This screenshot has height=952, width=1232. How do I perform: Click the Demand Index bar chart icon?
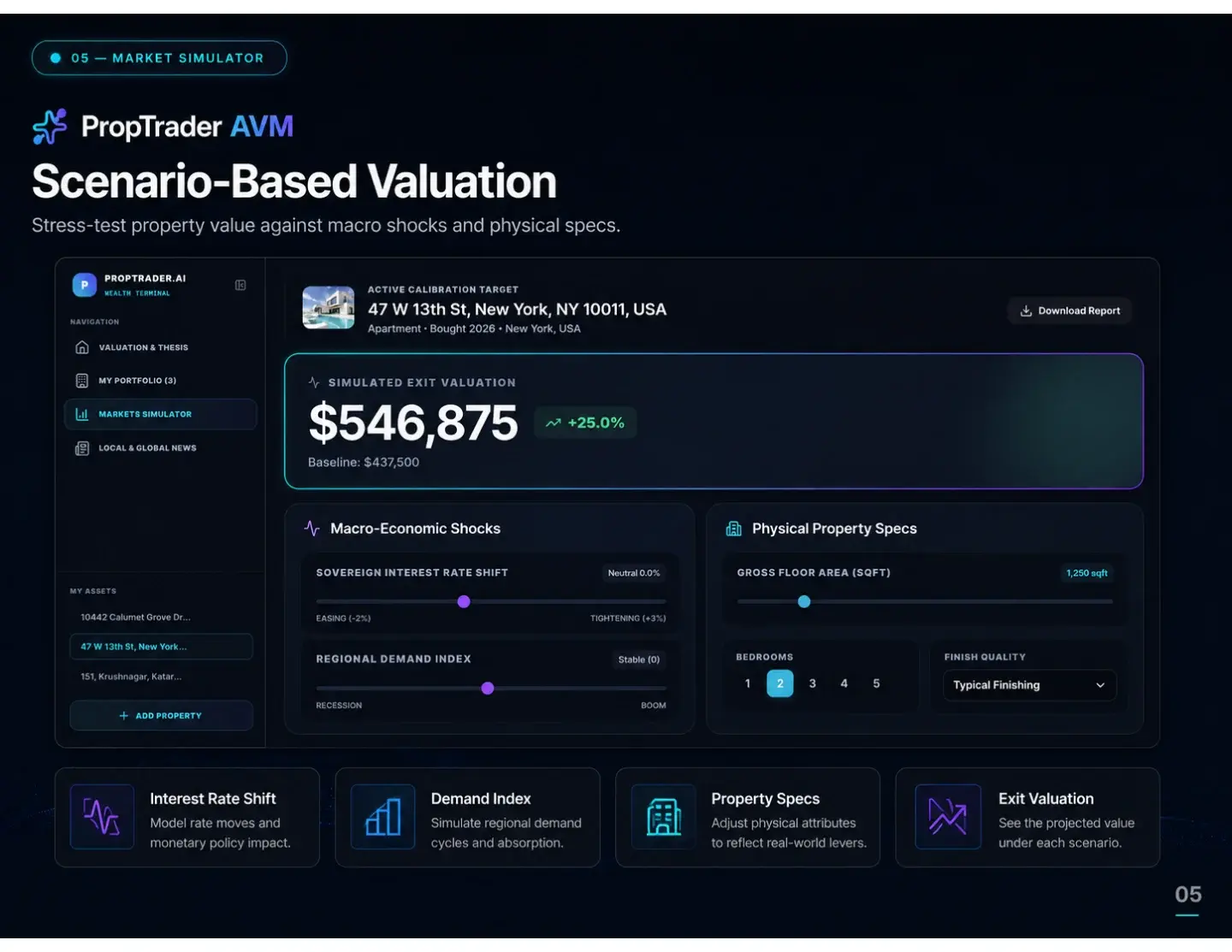[383, 817]
